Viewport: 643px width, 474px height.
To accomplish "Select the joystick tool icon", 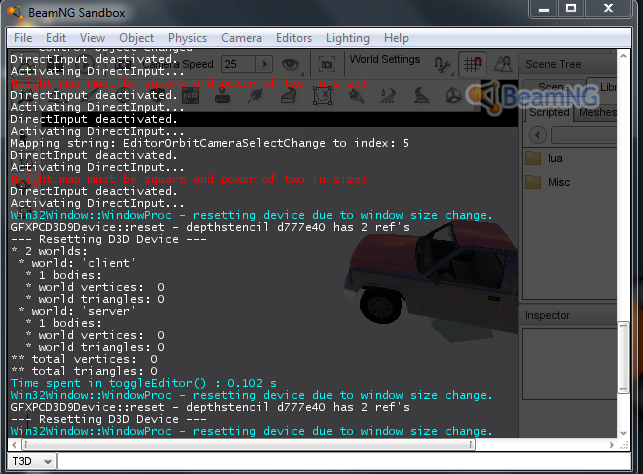I will tap(222, 96).
